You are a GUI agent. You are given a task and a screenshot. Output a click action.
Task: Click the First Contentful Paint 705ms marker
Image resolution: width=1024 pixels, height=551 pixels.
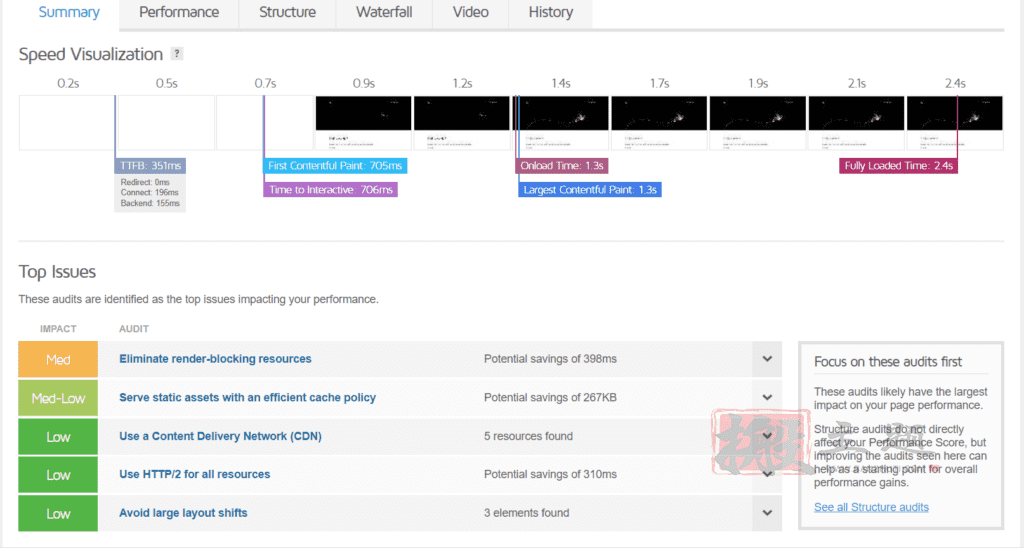pyautogui.click(x=335, y=166)
